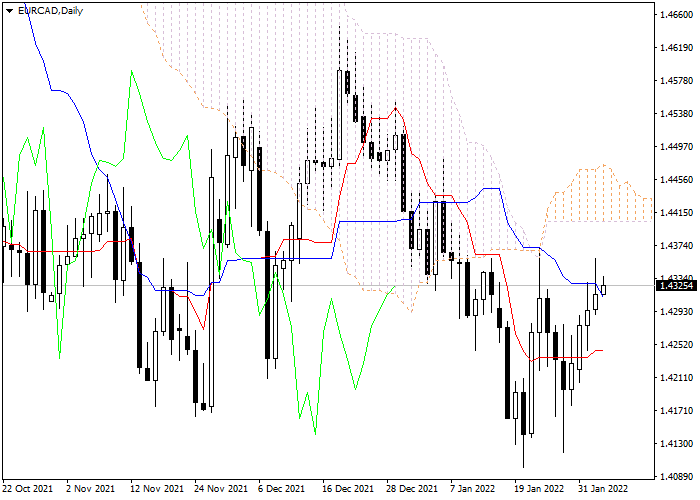Select the 1.46190 price axis label
700x500 pixels.
(677, 48)
